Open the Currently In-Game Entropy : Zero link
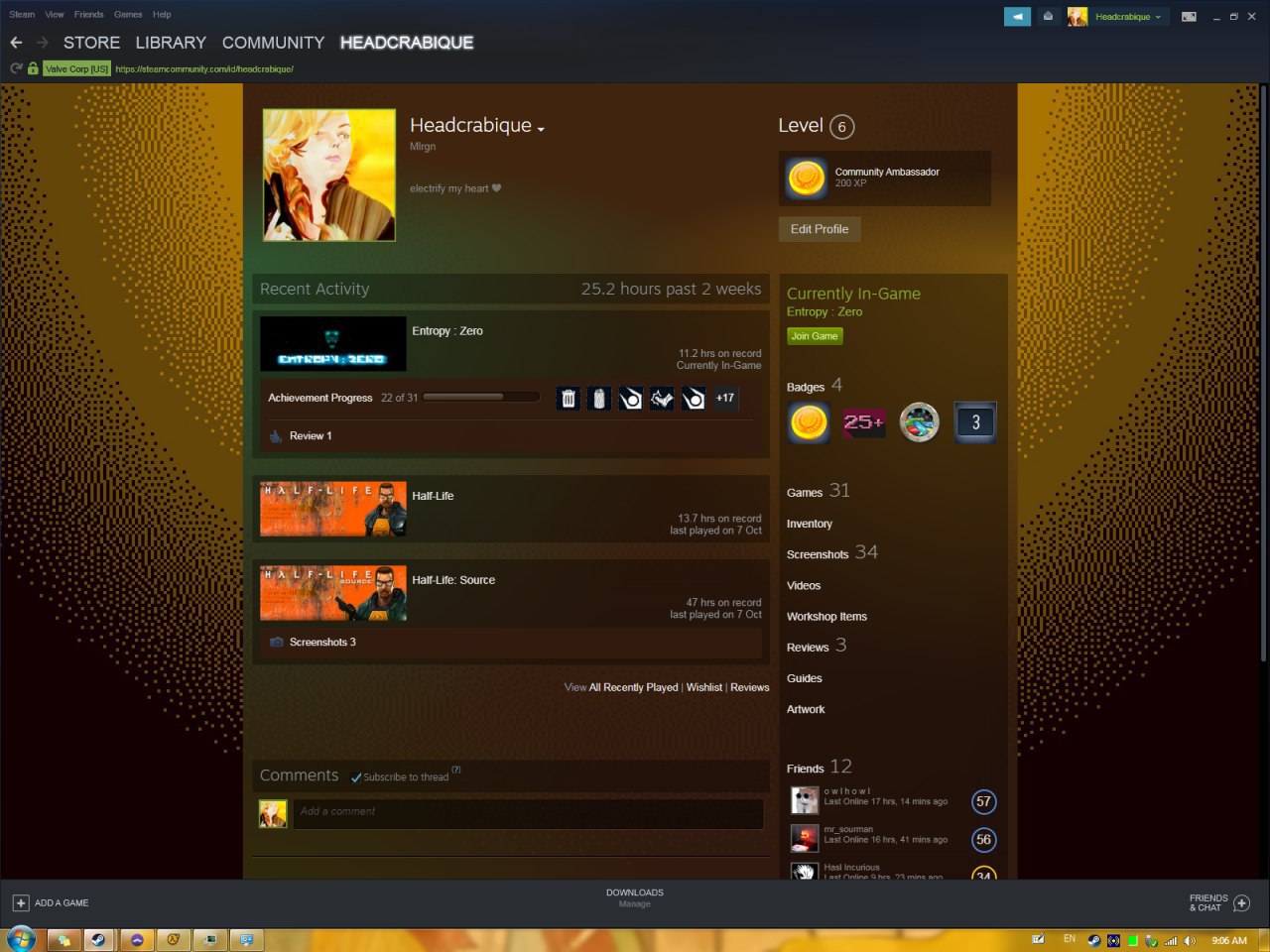Image resolution: width=1270 pixels, height=952 pixels. 825,311
